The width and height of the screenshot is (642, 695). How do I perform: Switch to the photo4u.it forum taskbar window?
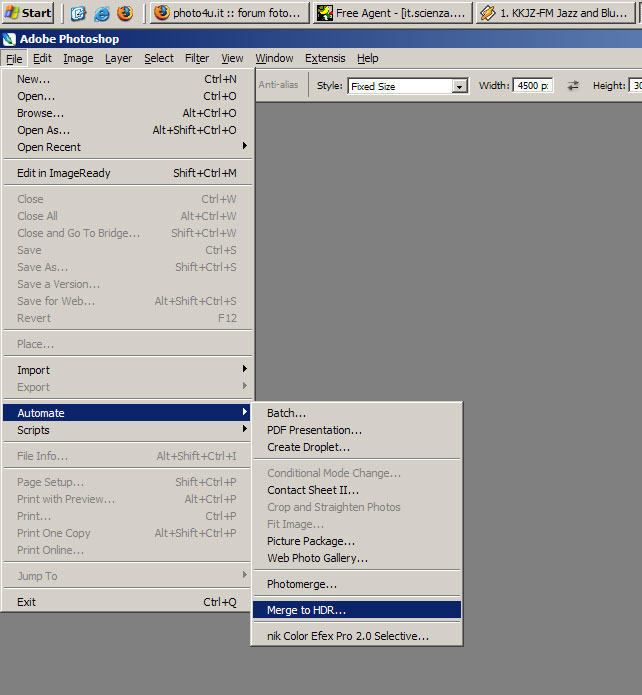pos(229,13)
